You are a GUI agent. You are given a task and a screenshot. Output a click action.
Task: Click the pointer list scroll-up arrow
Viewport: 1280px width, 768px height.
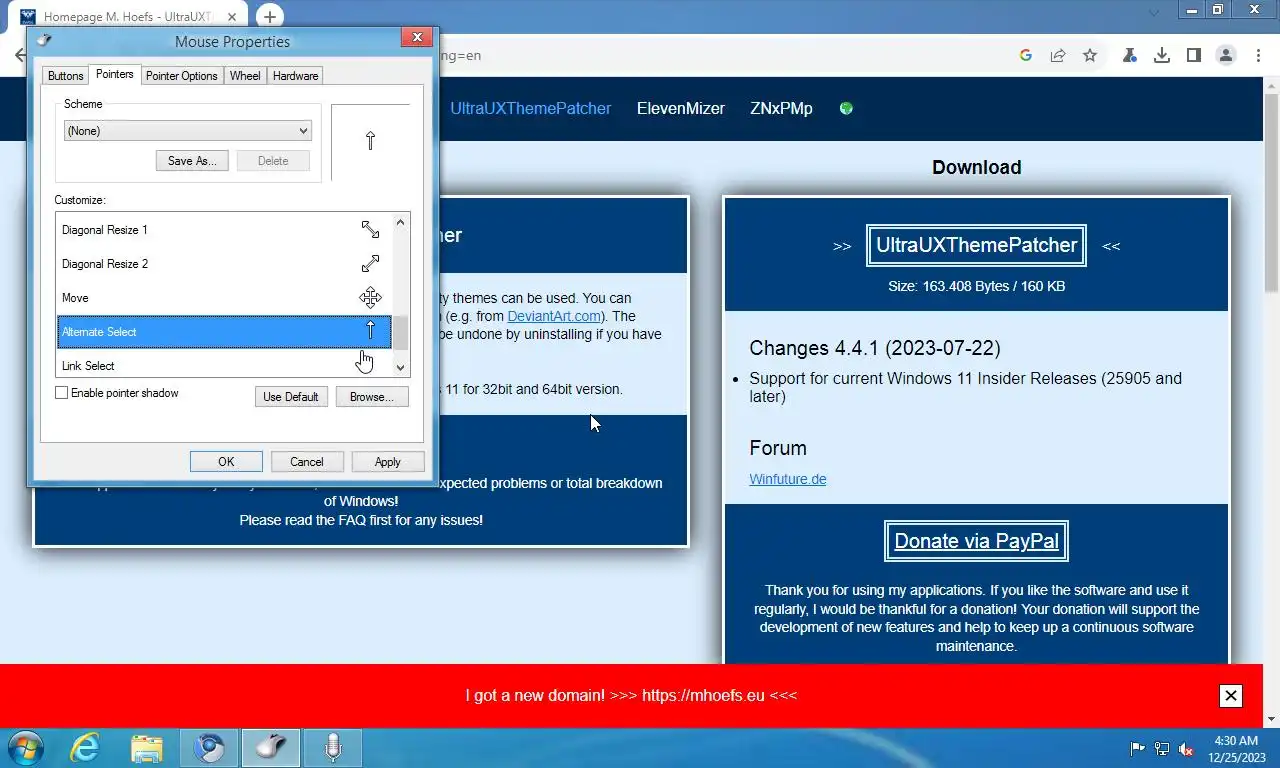(401, 222)
